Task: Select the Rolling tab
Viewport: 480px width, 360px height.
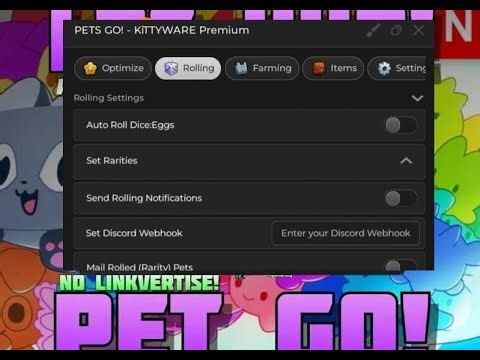Action: pos(188,68)
